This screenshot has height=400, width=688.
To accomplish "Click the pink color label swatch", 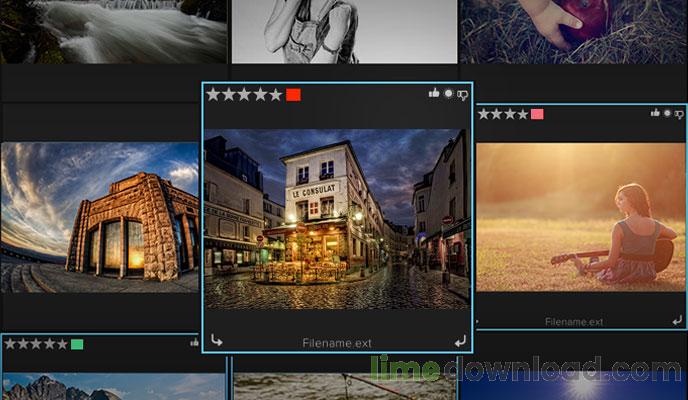I will tap(537, 114).
